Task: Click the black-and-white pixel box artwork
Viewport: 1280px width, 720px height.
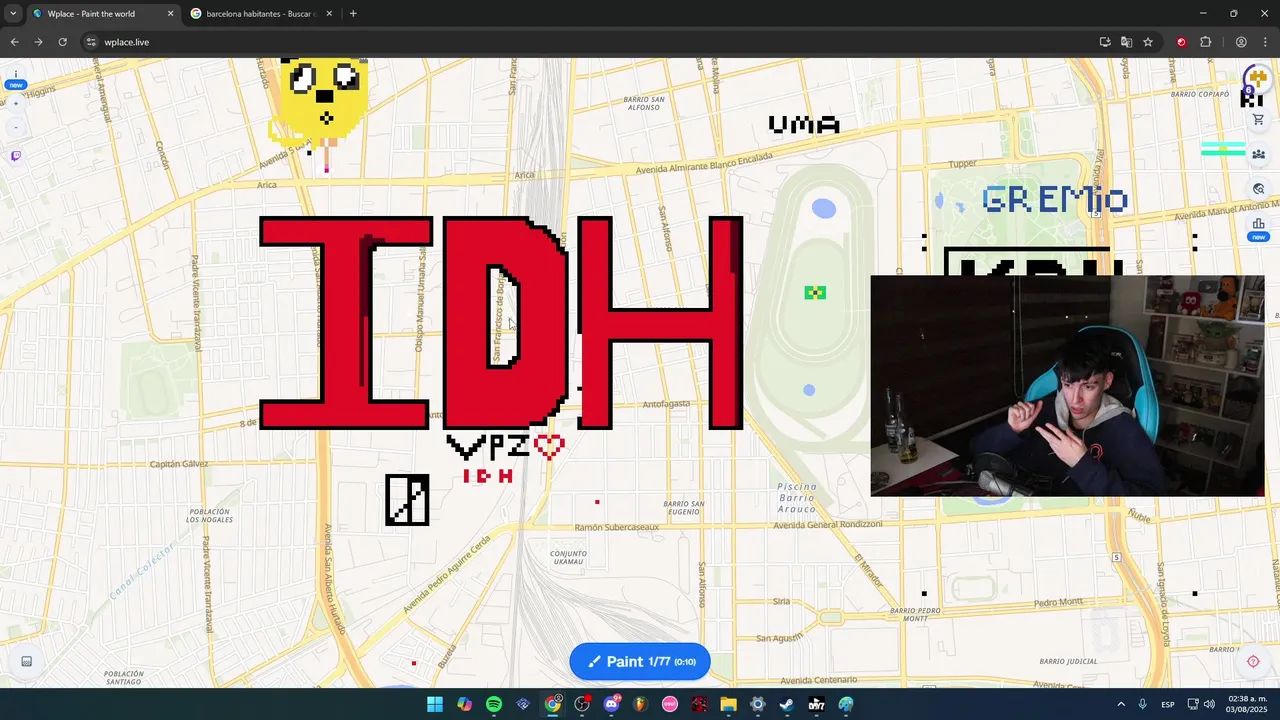Action: click(x=407, y=500)
